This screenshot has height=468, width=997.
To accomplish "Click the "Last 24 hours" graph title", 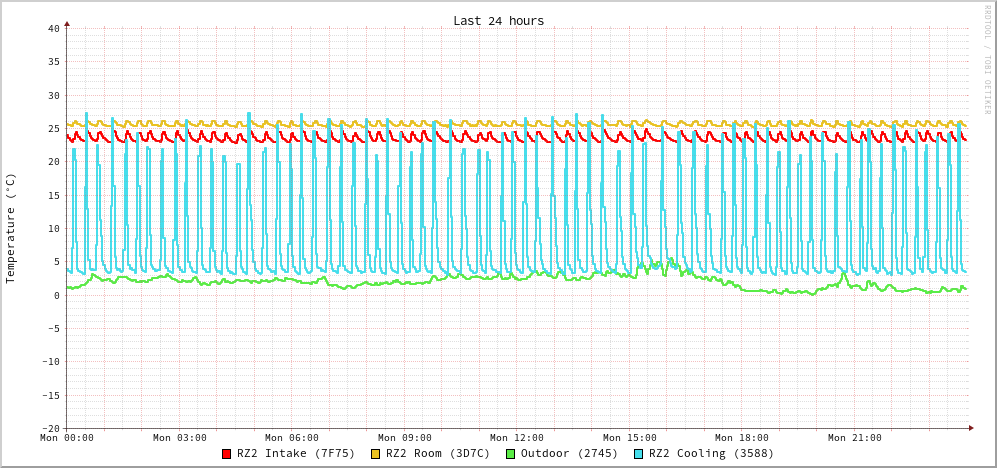I will click(x=498, y=21).
